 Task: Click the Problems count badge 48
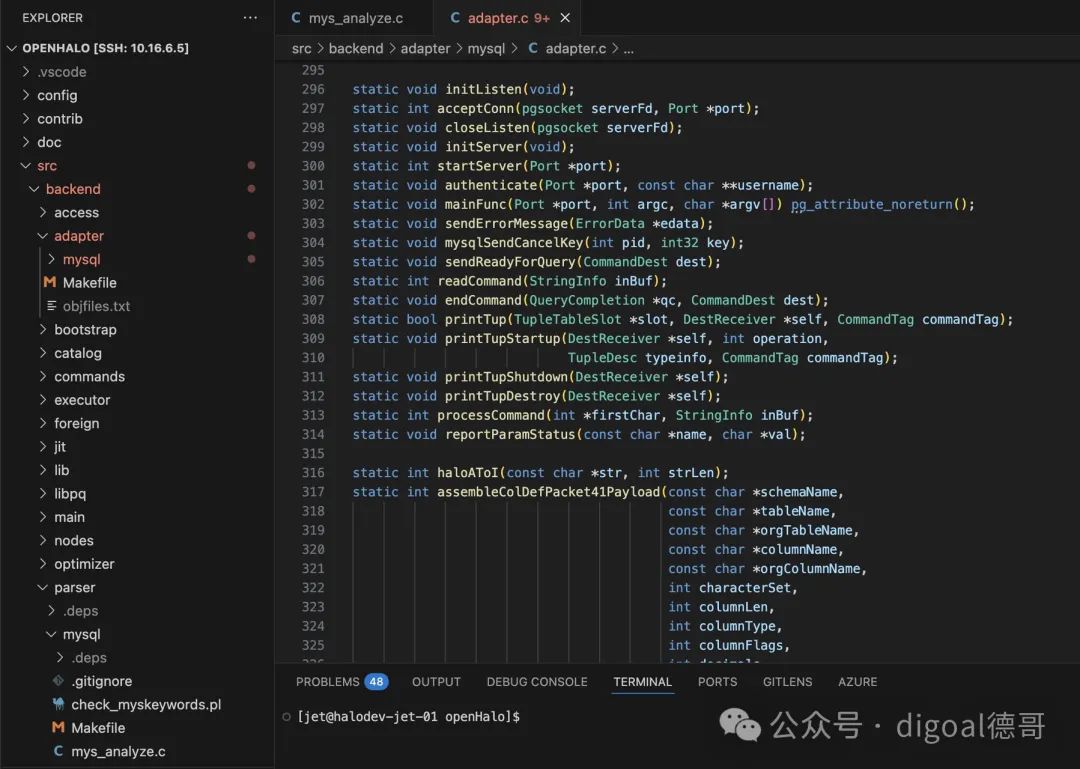(x=376, y=682)
